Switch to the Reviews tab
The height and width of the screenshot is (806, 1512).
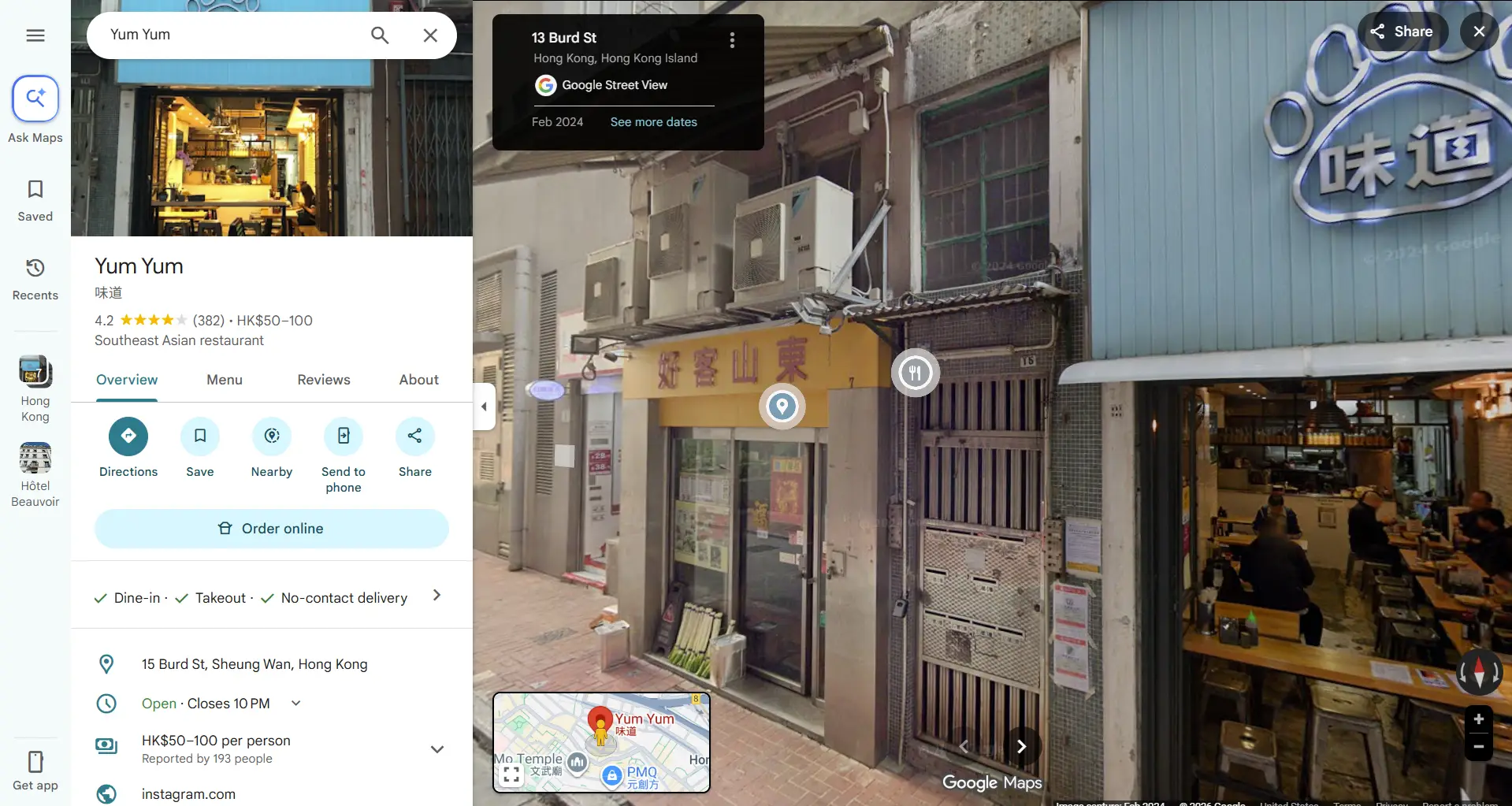(324, 380)
